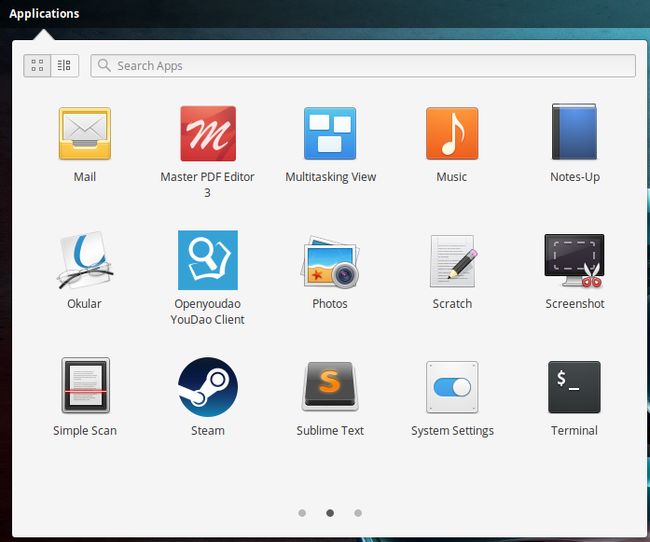Open the Simple Scan icon
This screenshot has height=542, width=650.
[x=85, y=386]
